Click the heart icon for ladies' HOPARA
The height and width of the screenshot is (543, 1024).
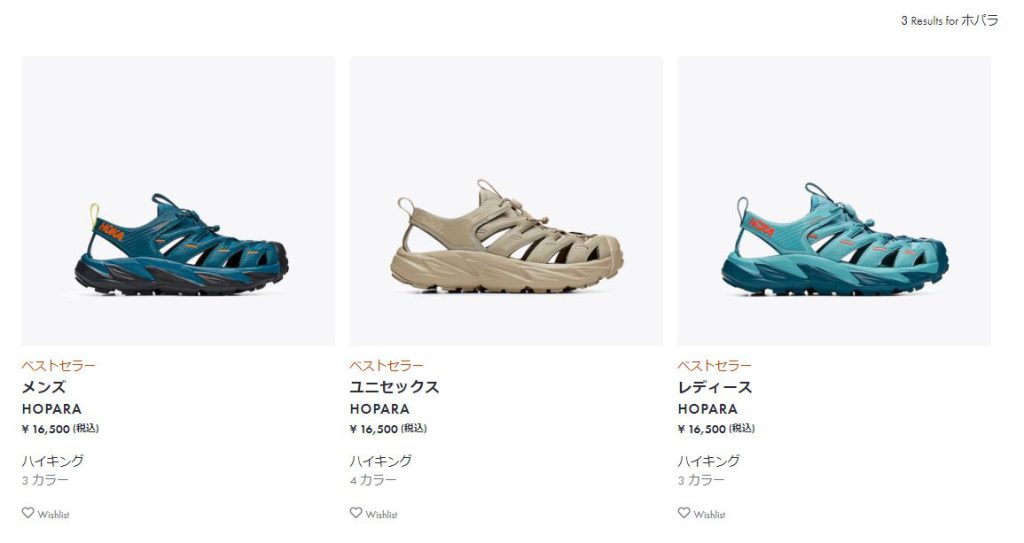point(684,513)
